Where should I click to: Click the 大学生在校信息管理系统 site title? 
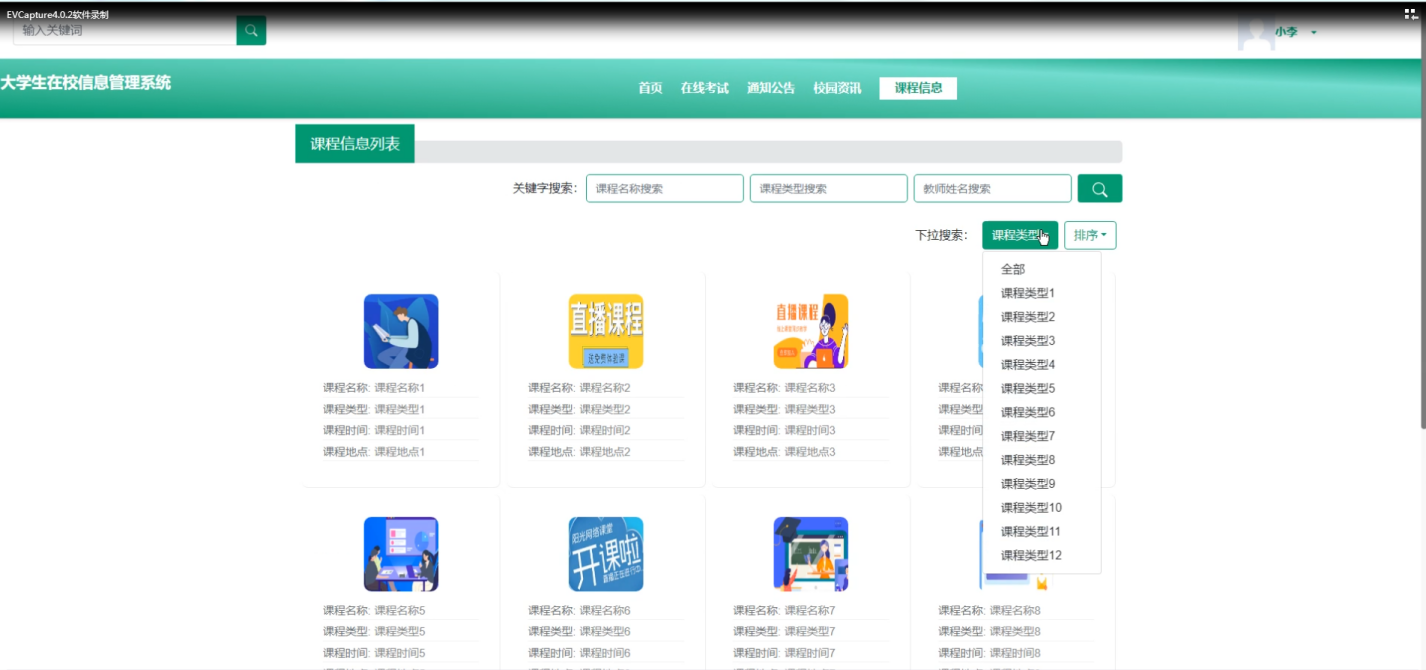[x=86, y=83]
